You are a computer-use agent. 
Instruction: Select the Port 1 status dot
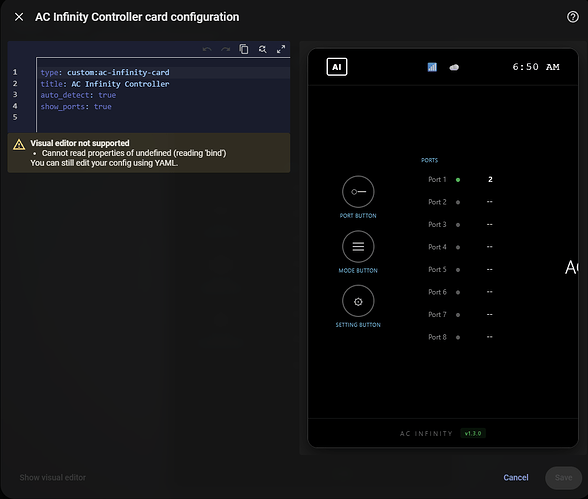(x=458, y=180)
